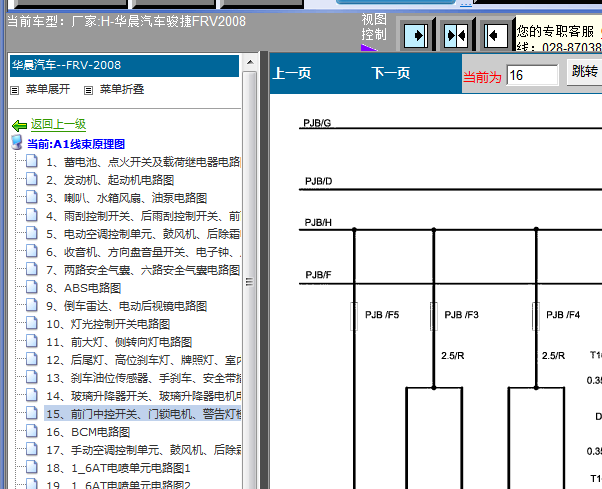Click the tree panel scroll up arrow
Image resolution: width=602 pixels, height=489 pixels.
tap(250, 62)
